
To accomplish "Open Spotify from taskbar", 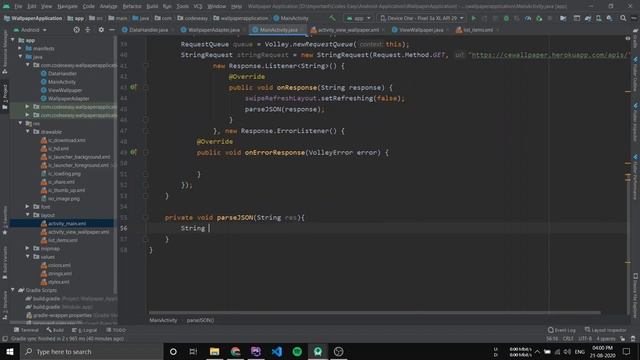I will pyautogui.click(x=297, y=351).
